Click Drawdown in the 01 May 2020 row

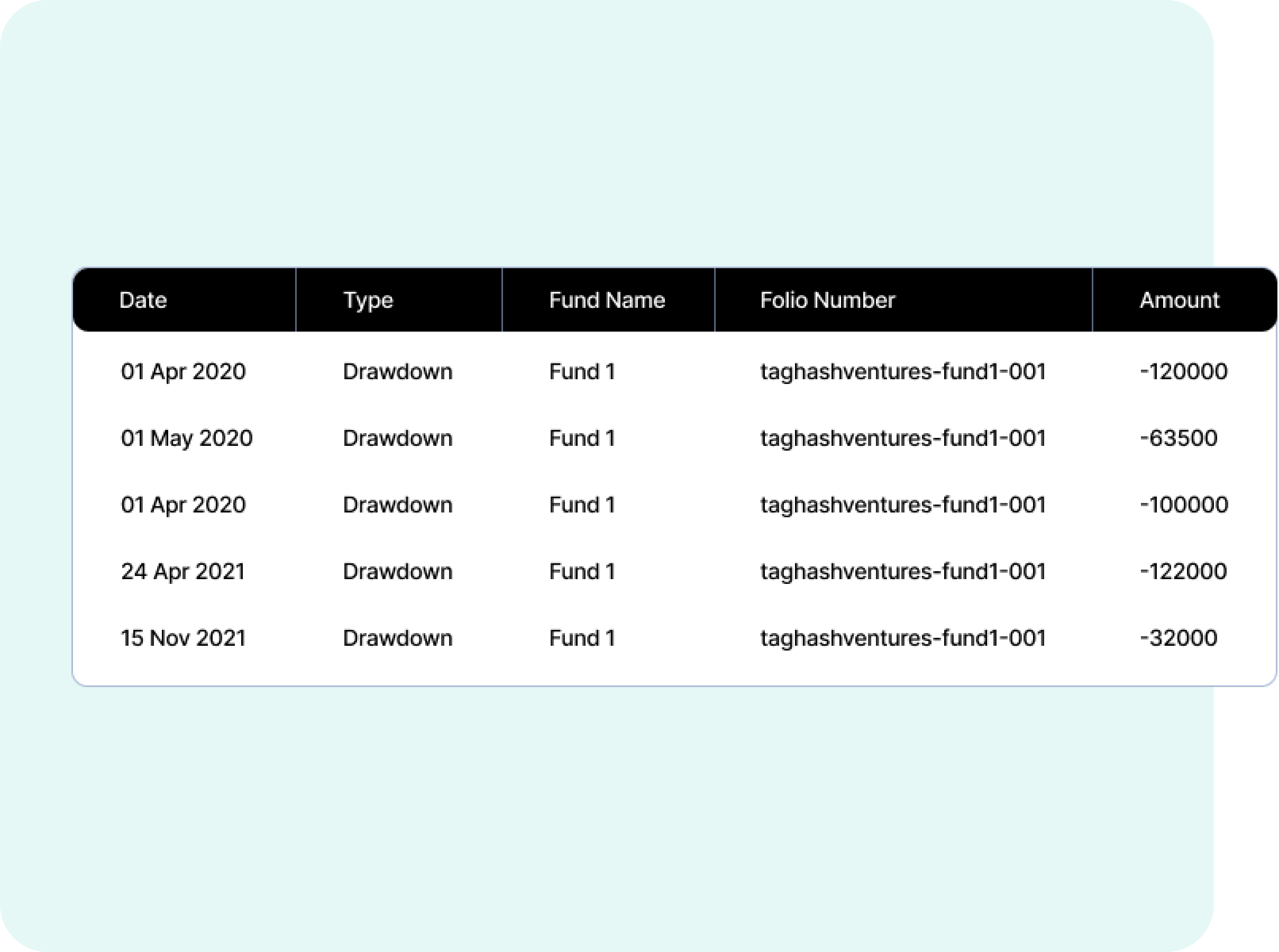[397, 439]
